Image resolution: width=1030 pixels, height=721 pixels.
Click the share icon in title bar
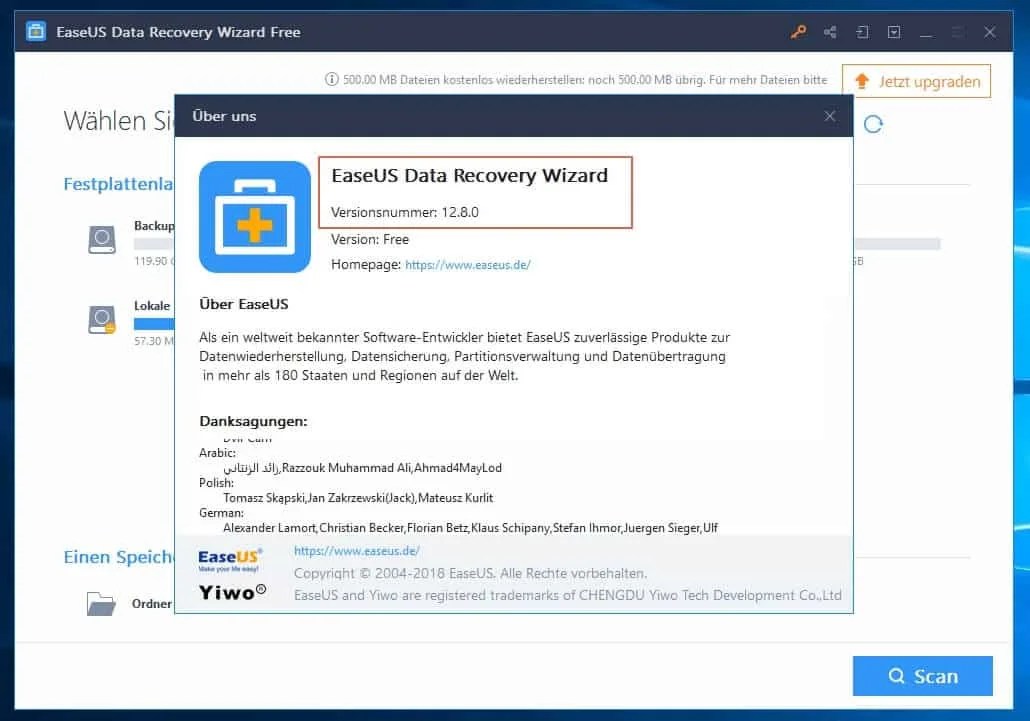(x=830, y=32)
